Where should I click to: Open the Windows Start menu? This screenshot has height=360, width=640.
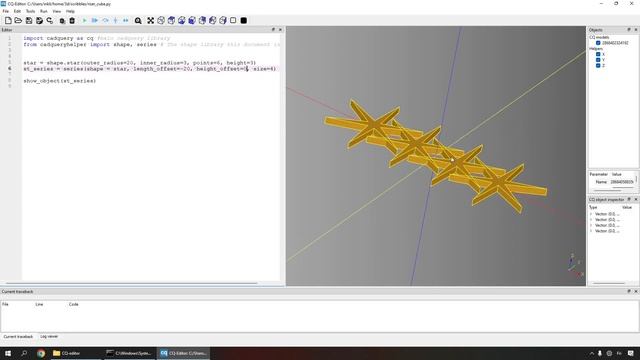(x=8, y=353)
